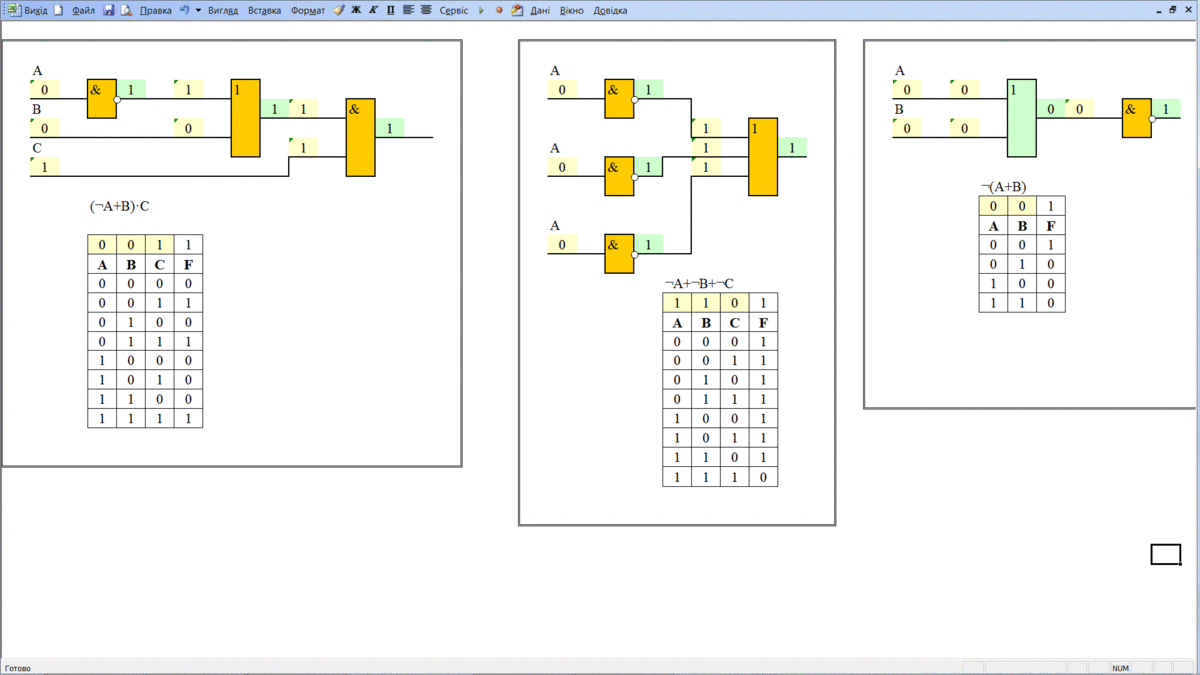Create a new document with the blank page icon
This screenshot has height=675, width=1200.
pyautogui.click(x=57, y=10)
